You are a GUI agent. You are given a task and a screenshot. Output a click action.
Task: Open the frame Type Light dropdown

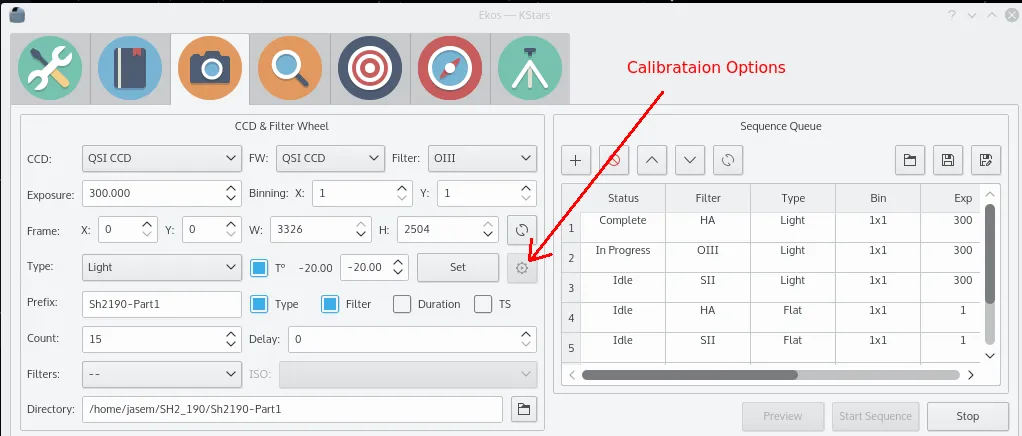pos(162,267)
